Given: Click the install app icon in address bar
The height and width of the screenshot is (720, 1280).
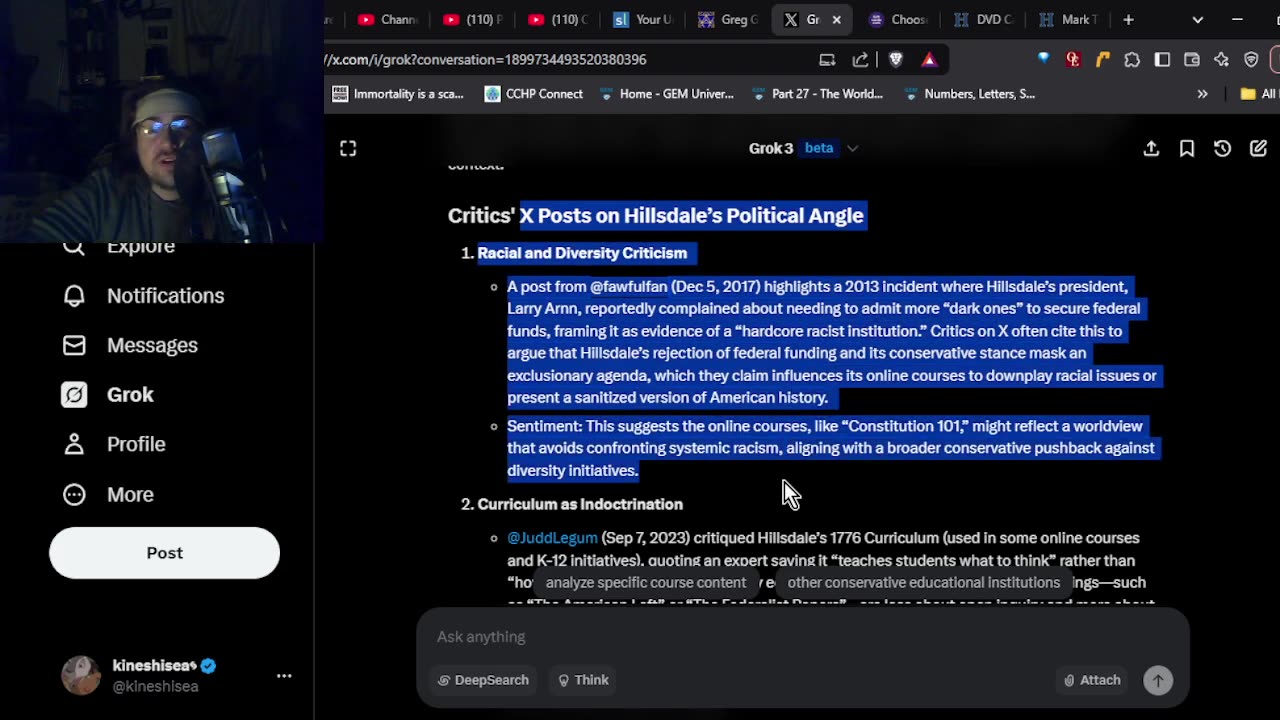Looking at the screenshot, I should point(827,60).
